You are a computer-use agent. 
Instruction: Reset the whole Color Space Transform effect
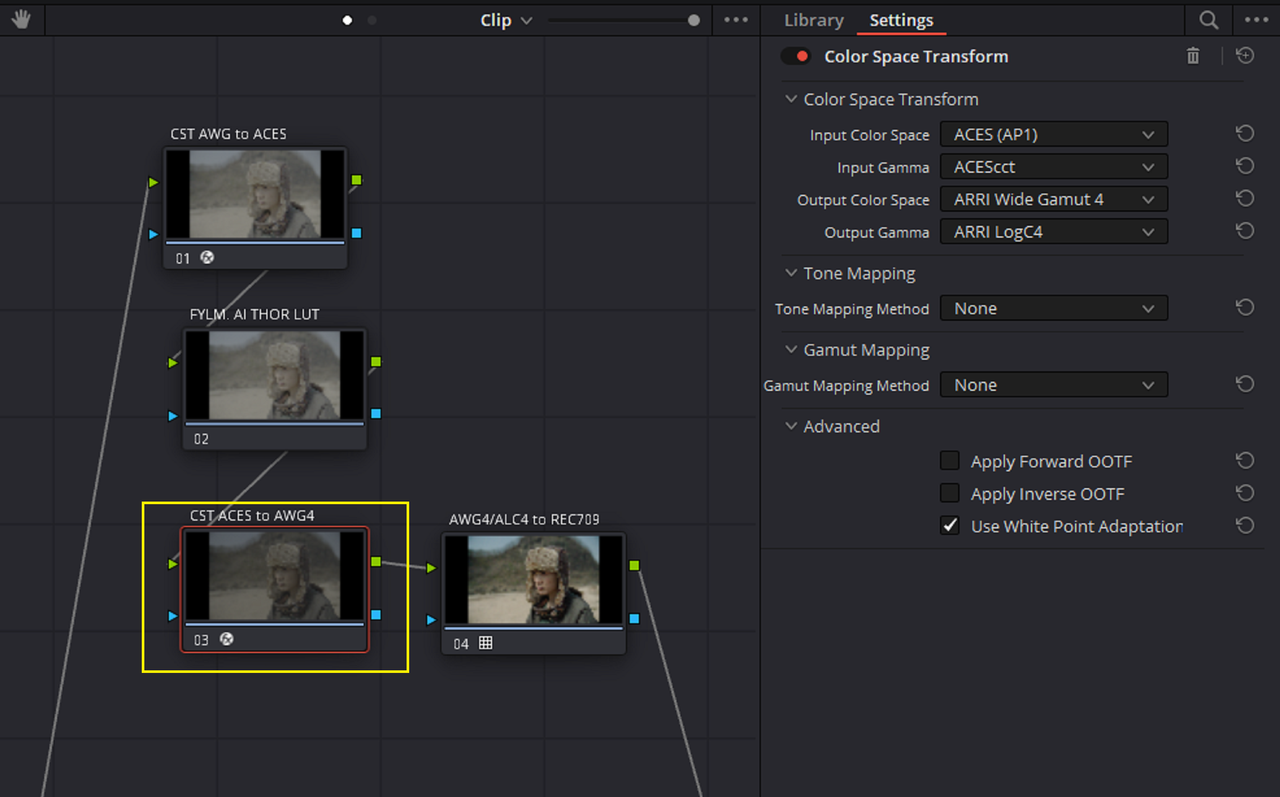click(x=1245, y=56)
